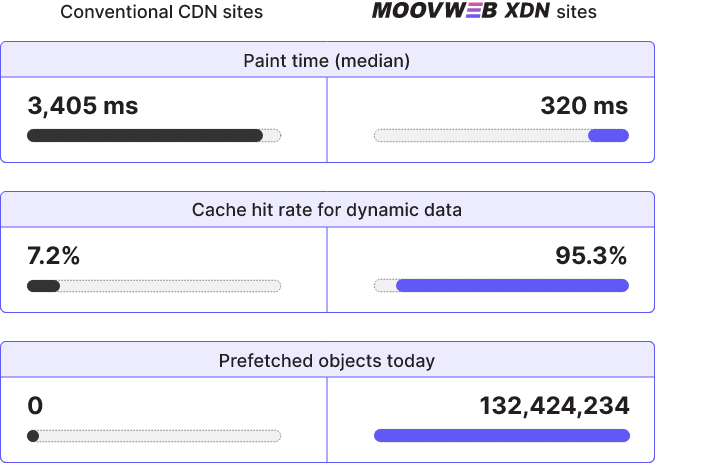Select the Prefetched objects today header
This screenshot has width=712, height=463.
pos(327,361)
